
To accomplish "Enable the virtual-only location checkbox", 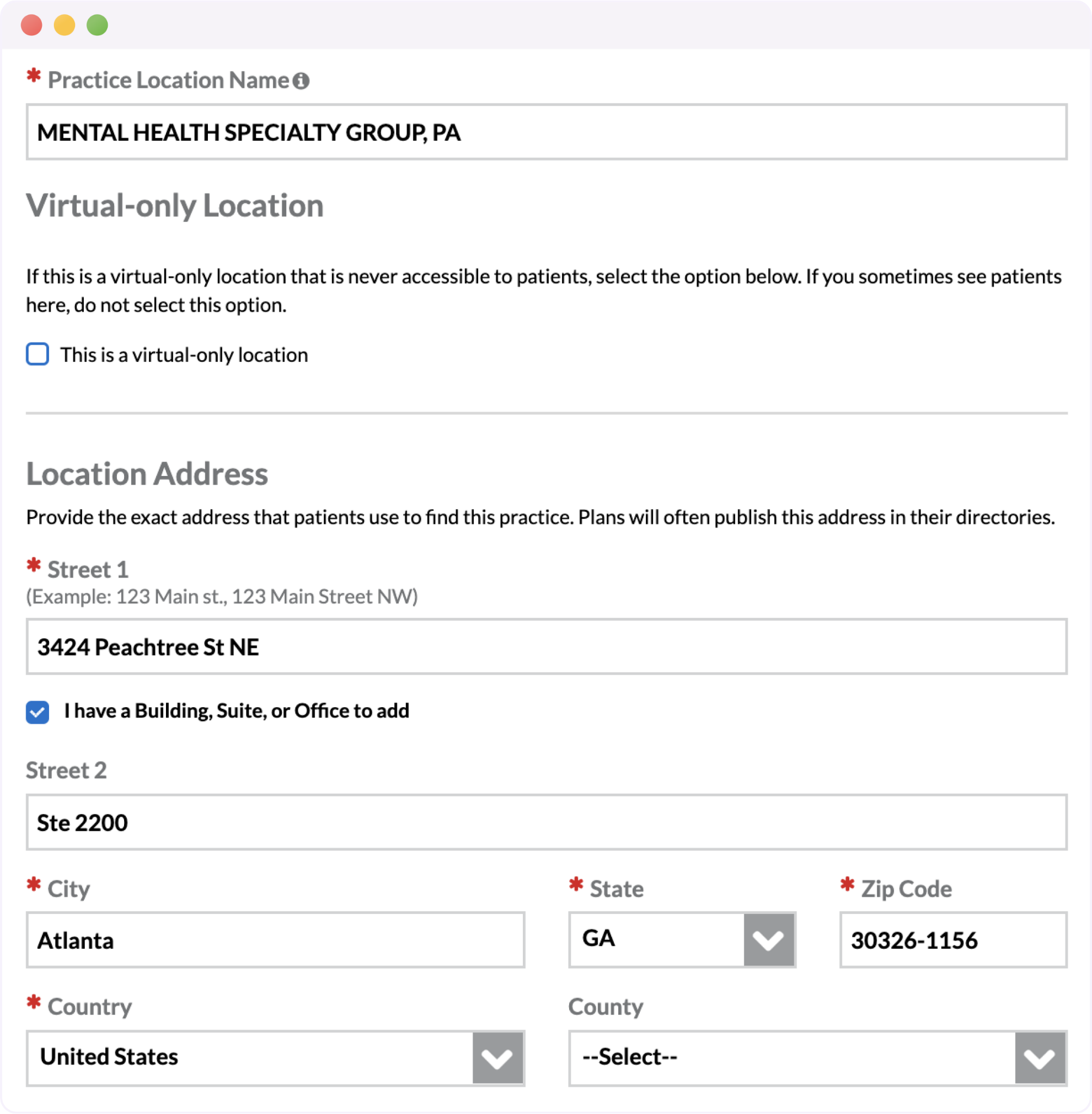I will (x=38, y=354).
